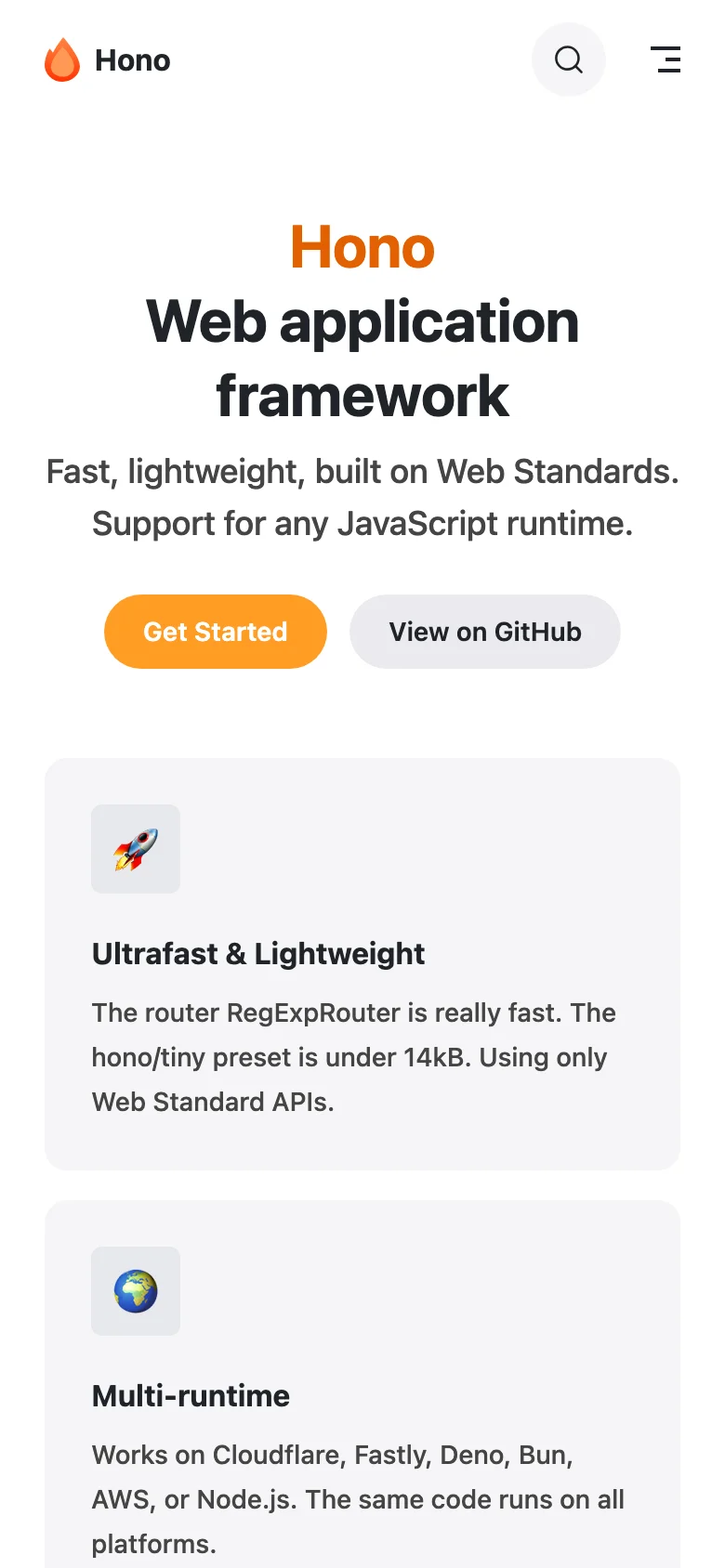This screenshot has height=1568, width=725.
Task: Click the large orange Hono hero heading
Action: point(362,247)
